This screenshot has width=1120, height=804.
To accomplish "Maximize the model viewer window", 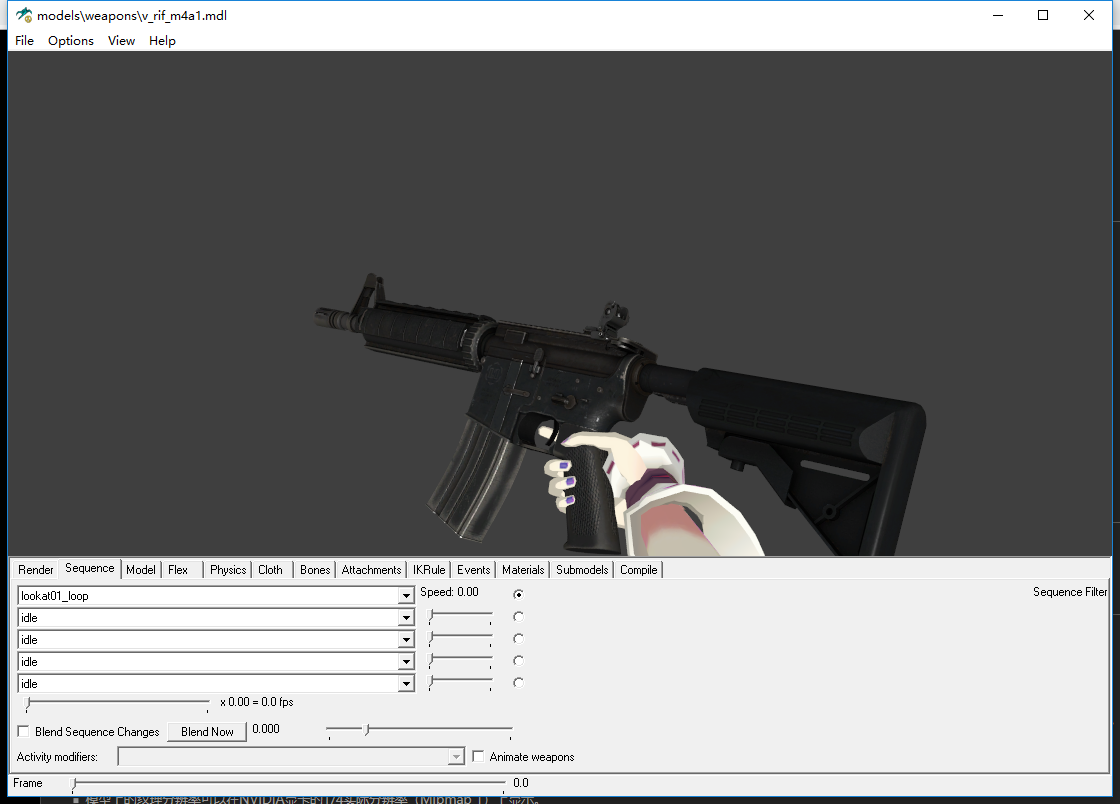I will (x=1043, y=15).
